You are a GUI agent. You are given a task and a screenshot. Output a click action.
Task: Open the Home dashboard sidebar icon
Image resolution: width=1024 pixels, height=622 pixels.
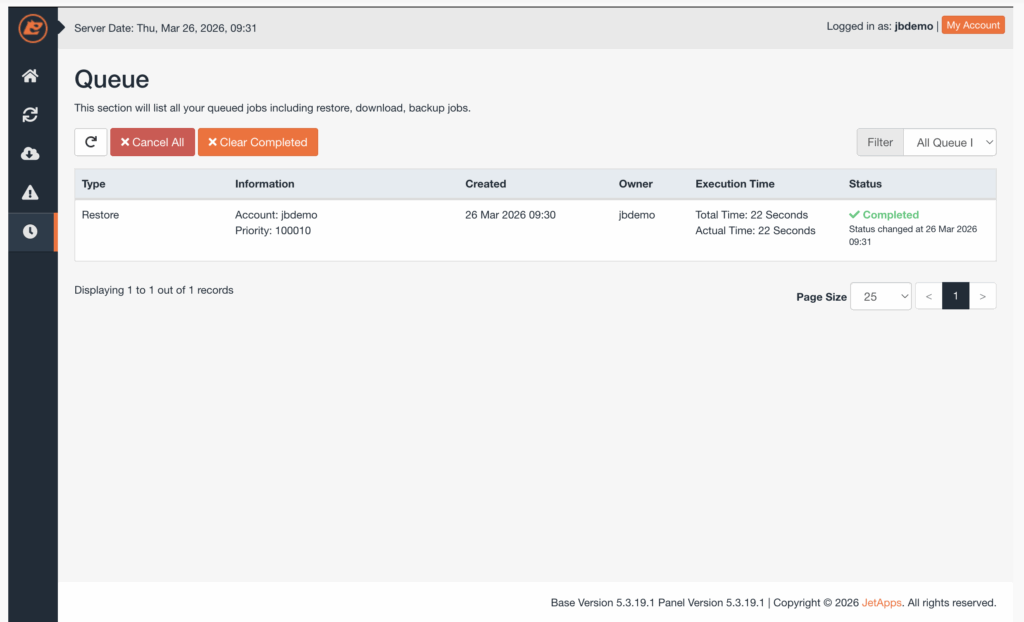point(31,76)
